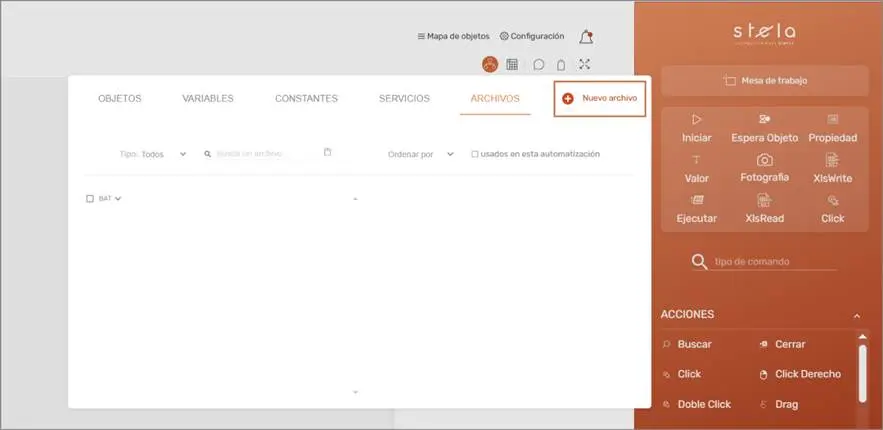Open the chat bubble icon
883x430 pixels.
pyautogui.click(x=539, y=65)
